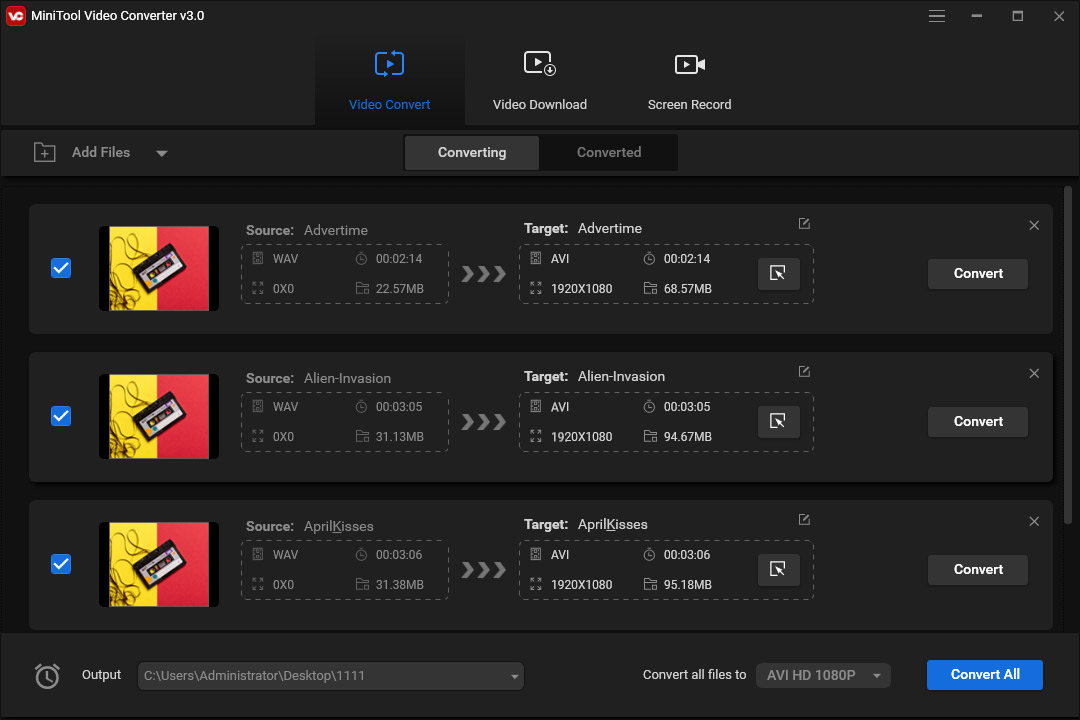This screenshot has height=720, width=1080.
Task: Click the Alien-Invasion source name text
Action: [347, 378]
